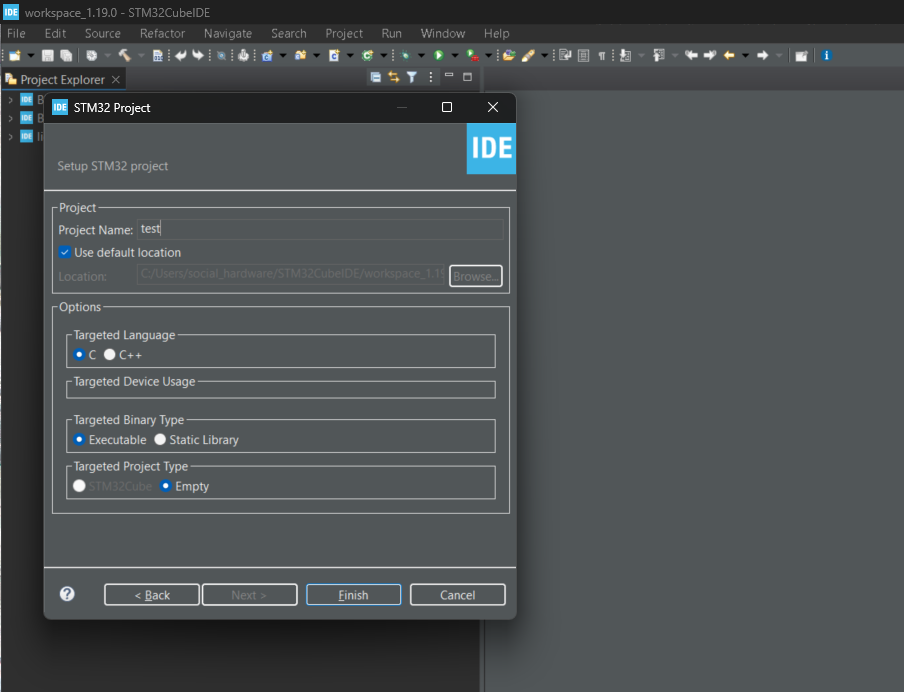Click the Project Name input field
The image size is (904, 692).
[x=320, y=229]
